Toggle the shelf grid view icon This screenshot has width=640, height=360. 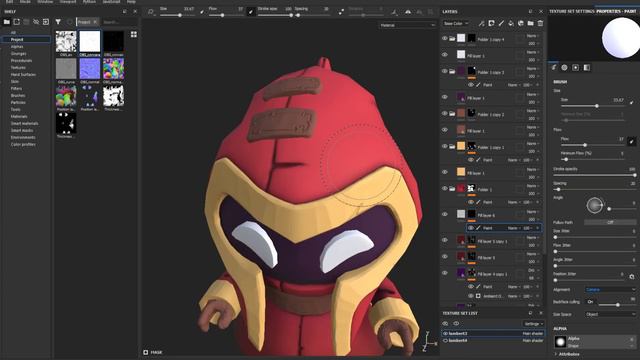[x=134, y=35]
